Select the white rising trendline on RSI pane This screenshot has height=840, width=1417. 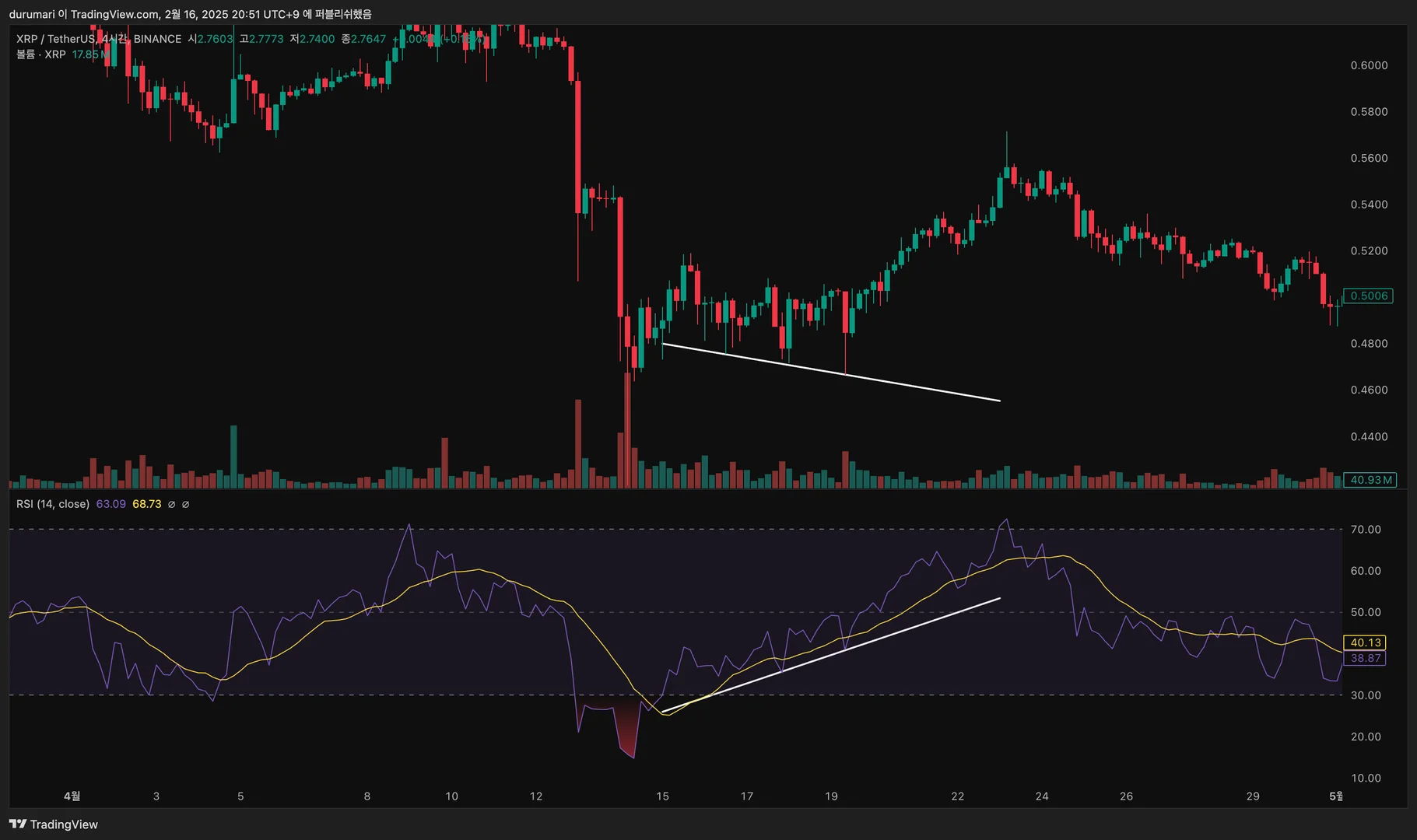coord(830,655)
